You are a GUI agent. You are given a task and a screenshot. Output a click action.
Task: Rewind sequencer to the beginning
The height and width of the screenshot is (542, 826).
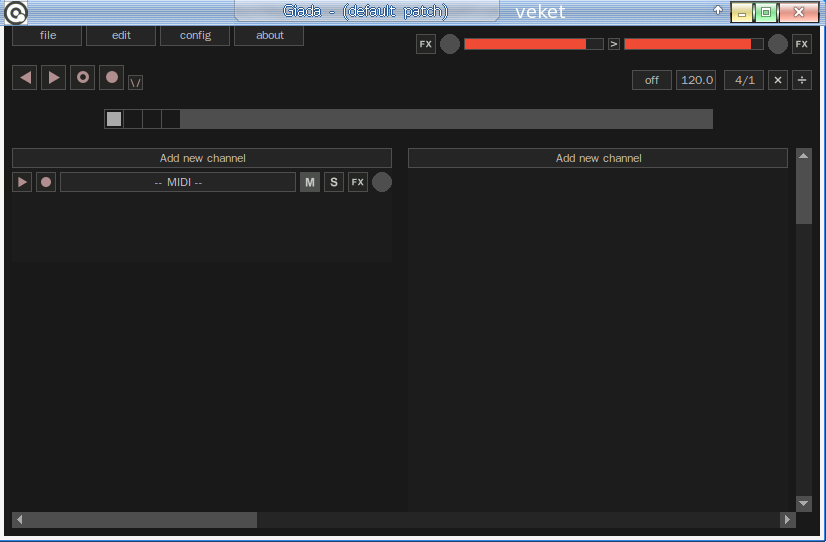pos(25,77)
